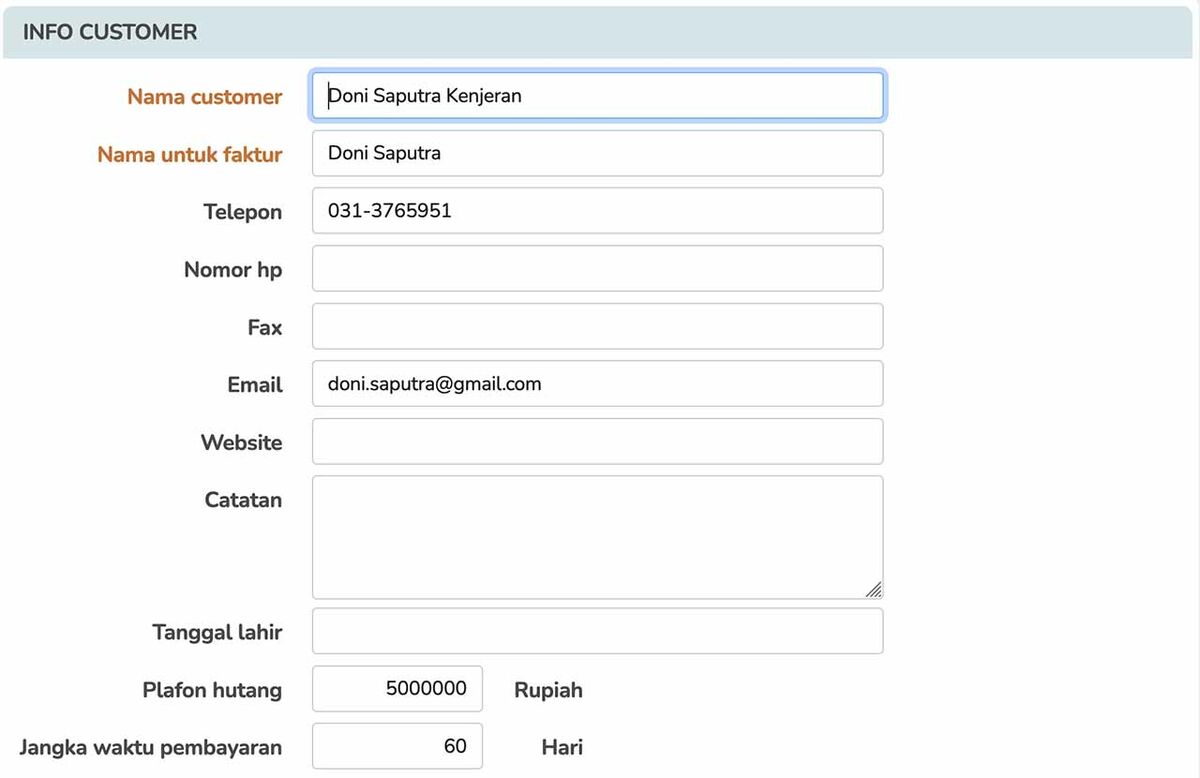Click inside the Catatan text area
The height and width of the screenshot is (778, 1200).
coord(597,537)
